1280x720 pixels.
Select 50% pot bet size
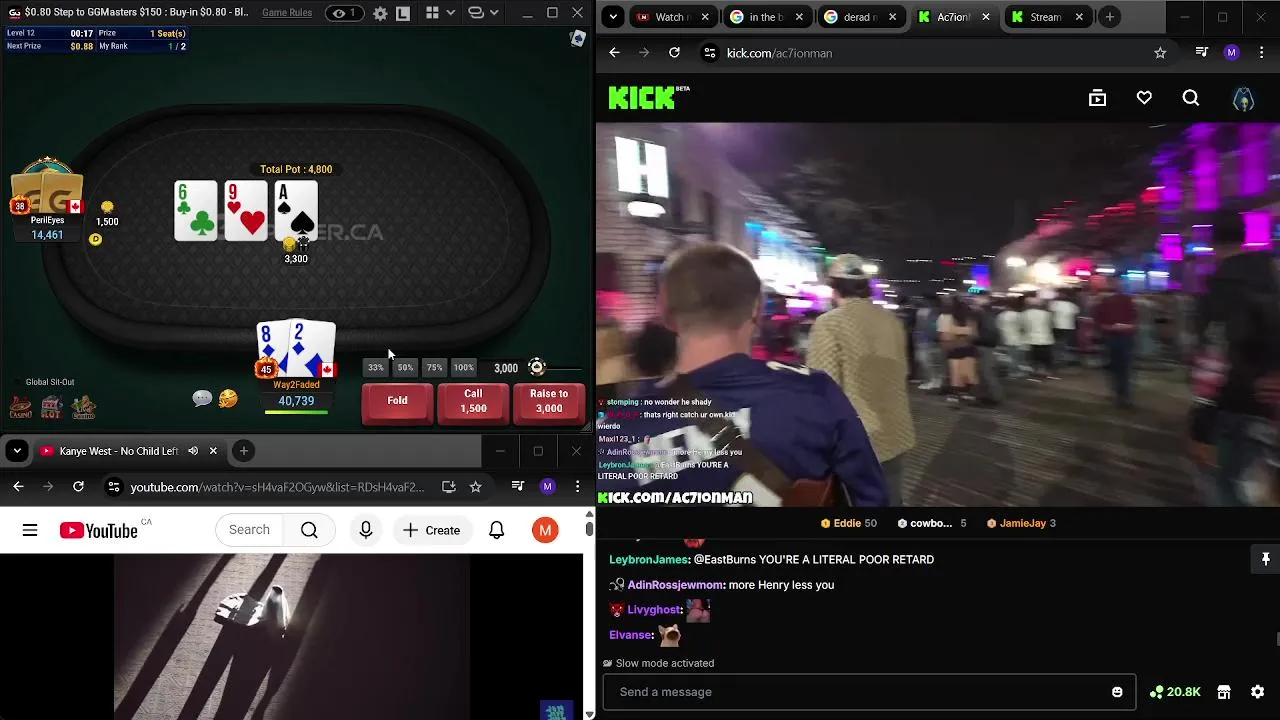[405, 368]
